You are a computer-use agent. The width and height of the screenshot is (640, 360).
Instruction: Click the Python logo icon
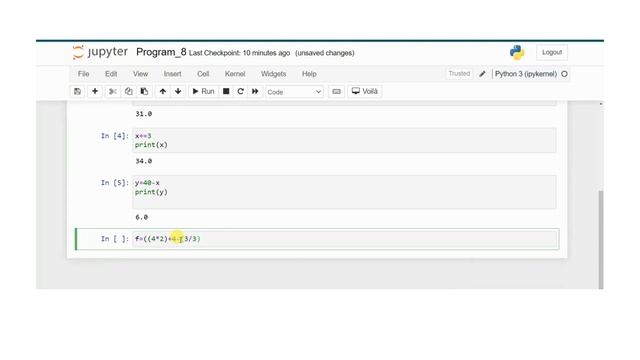click(x=517, y=52)
